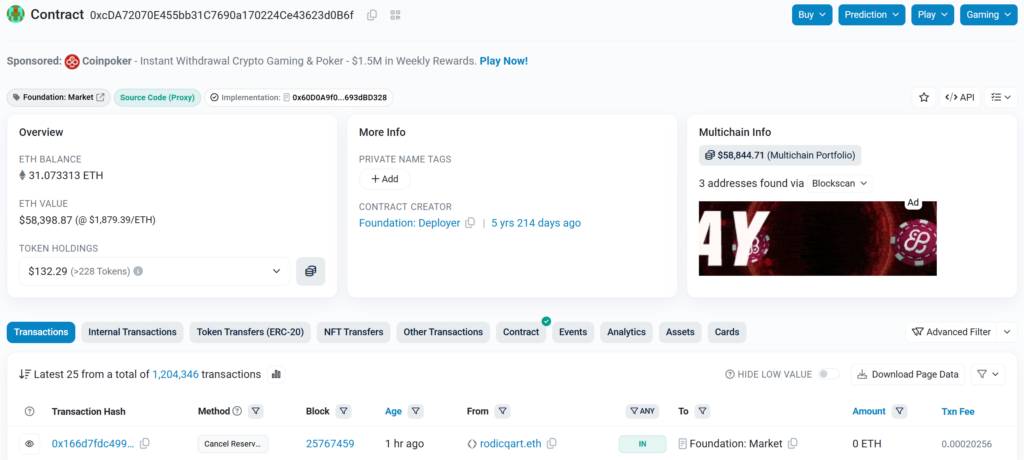The height and width of the screenshot is (460, 1024).
Task: Expand the Blockscan dropdown
Action: tap(840, 184)
